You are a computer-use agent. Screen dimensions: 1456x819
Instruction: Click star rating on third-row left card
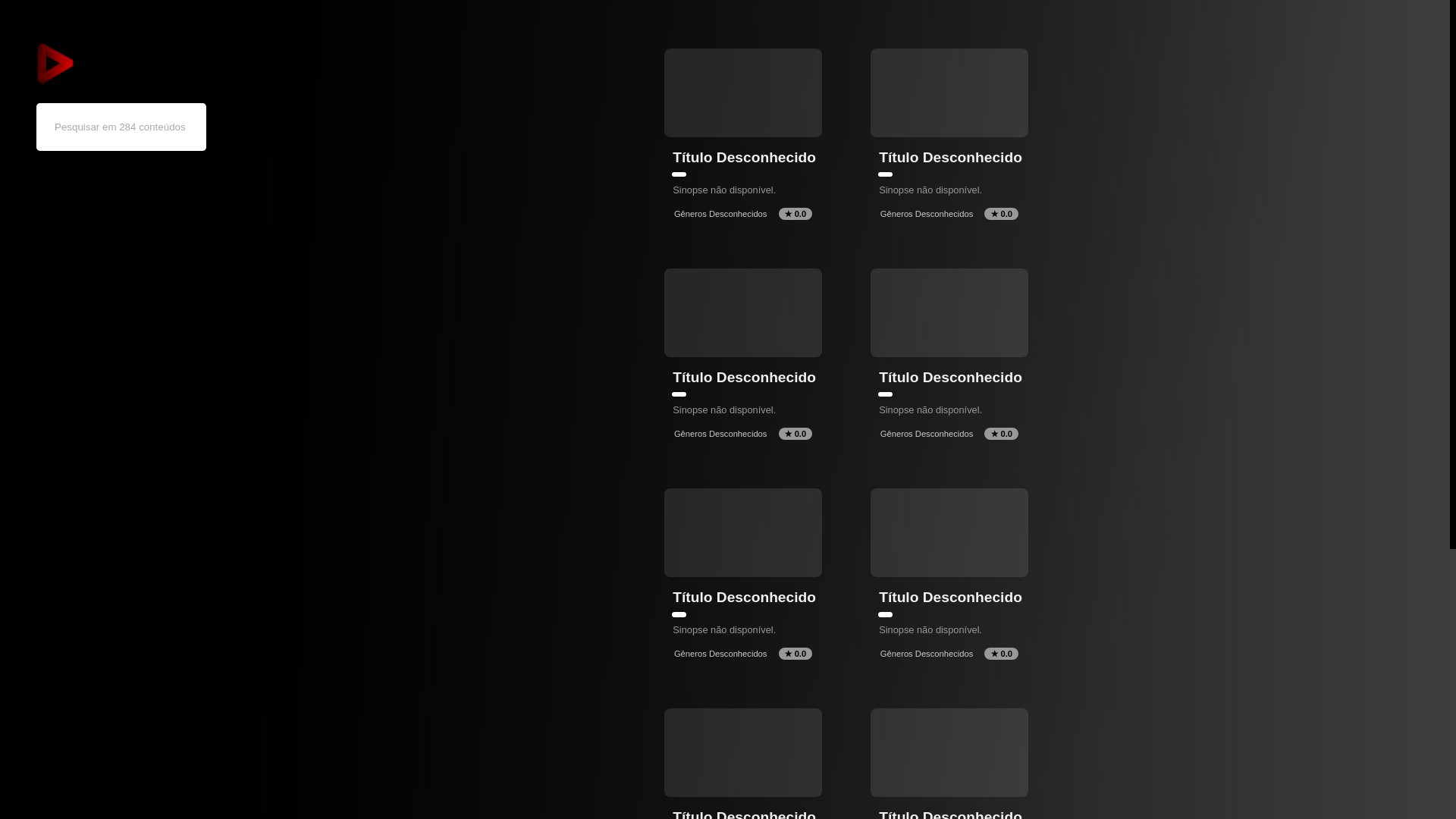click(795, 654)
